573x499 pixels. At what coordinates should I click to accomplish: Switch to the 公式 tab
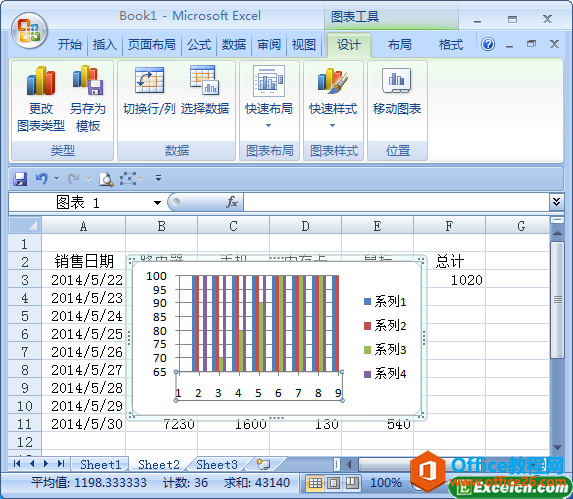coord(199,45)
